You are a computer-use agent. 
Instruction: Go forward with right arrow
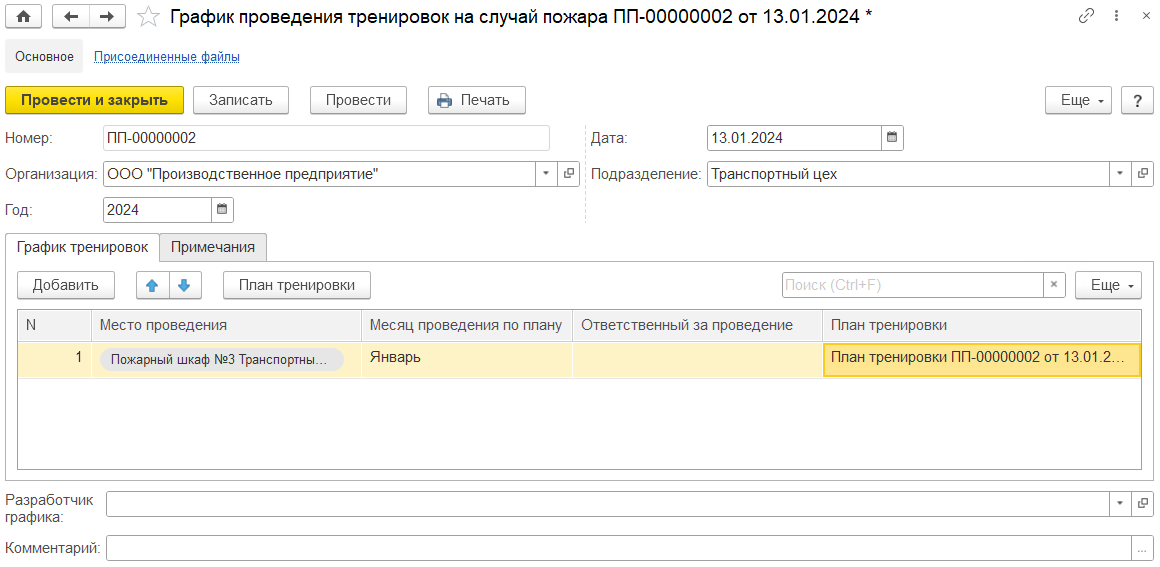107,16
